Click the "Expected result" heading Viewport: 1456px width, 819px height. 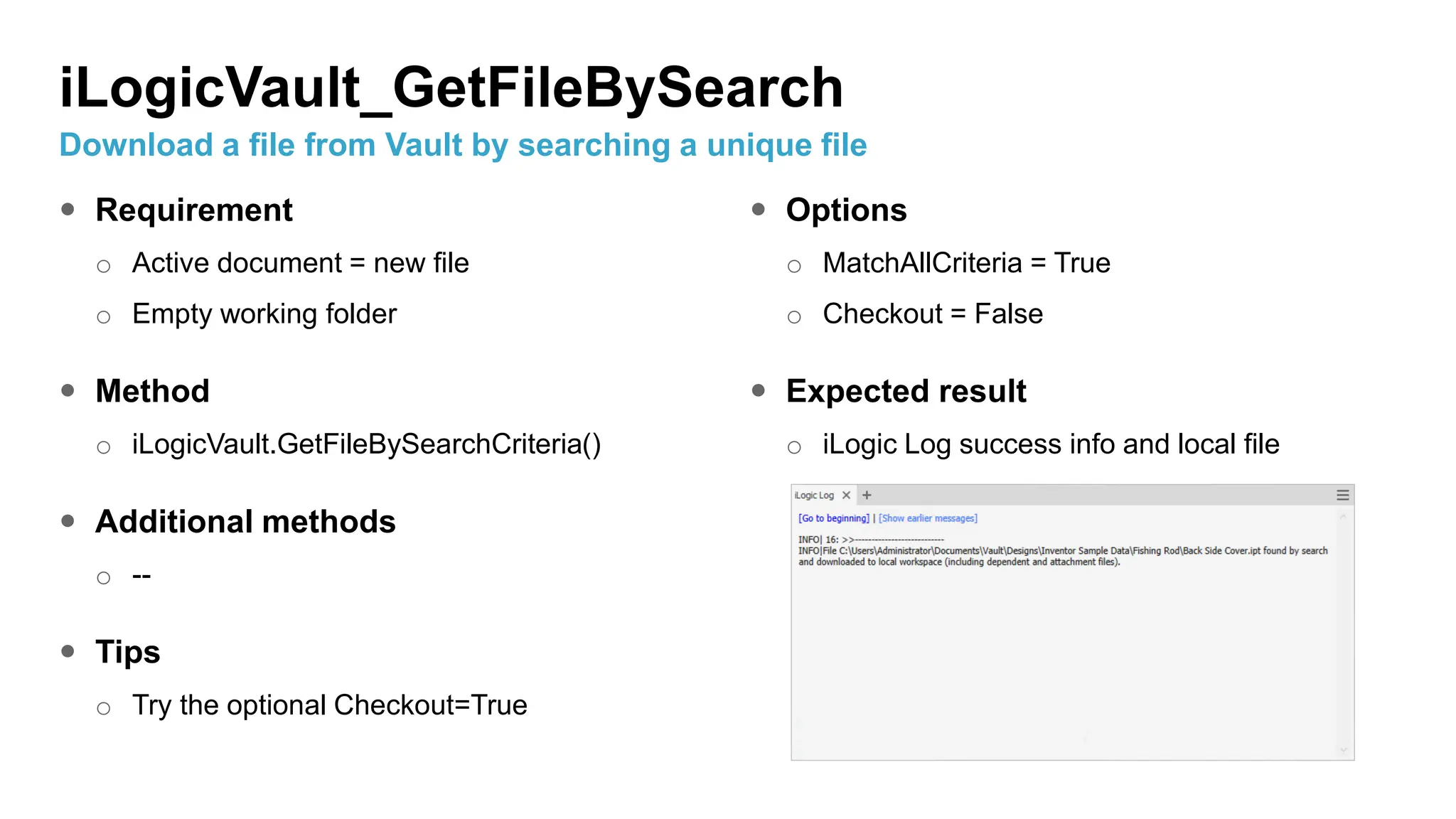pos(906,392)
